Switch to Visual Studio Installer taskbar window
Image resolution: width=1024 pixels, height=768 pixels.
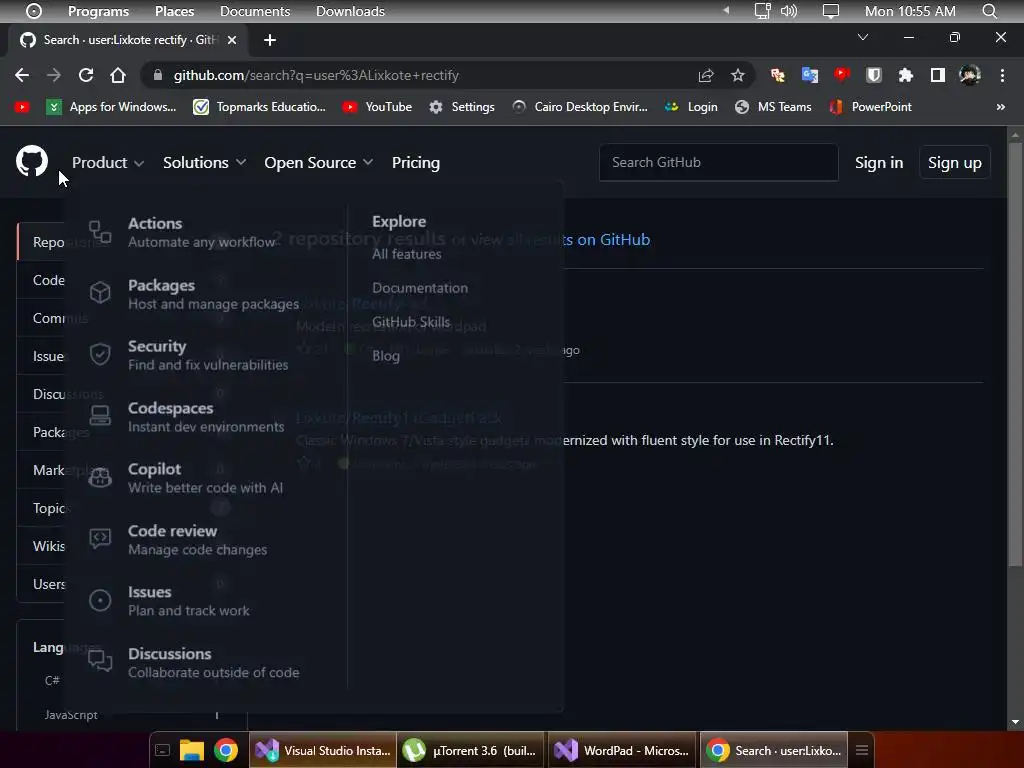323,750
